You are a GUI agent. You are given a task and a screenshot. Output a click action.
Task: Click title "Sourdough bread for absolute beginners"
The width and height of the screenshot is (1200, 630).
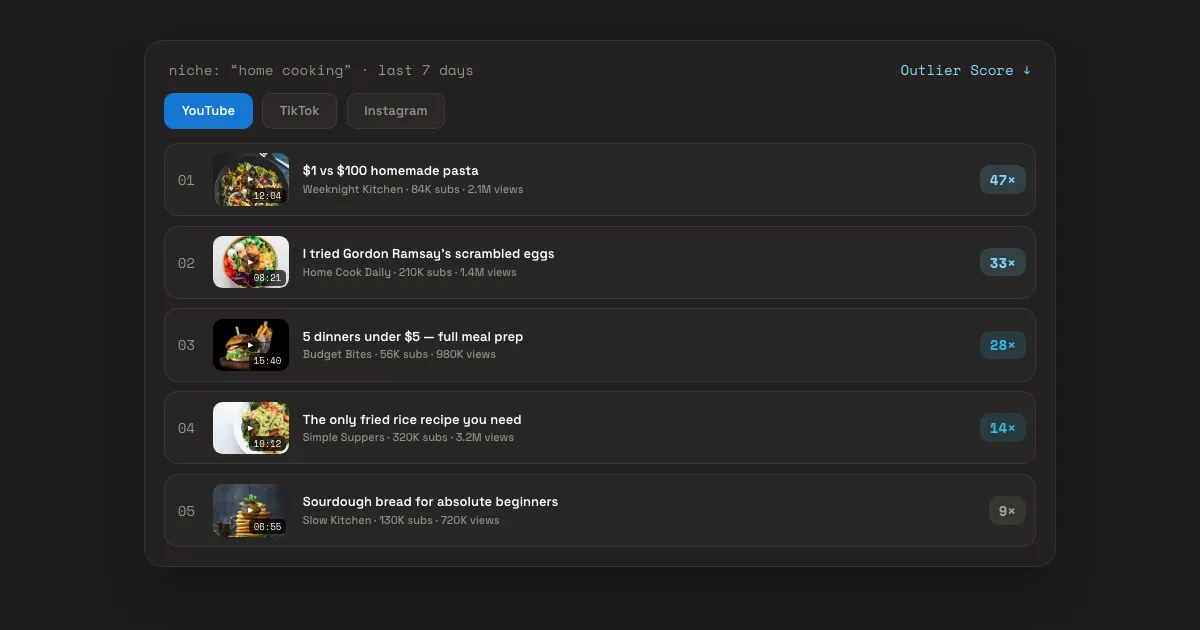(x=430, y=502)
